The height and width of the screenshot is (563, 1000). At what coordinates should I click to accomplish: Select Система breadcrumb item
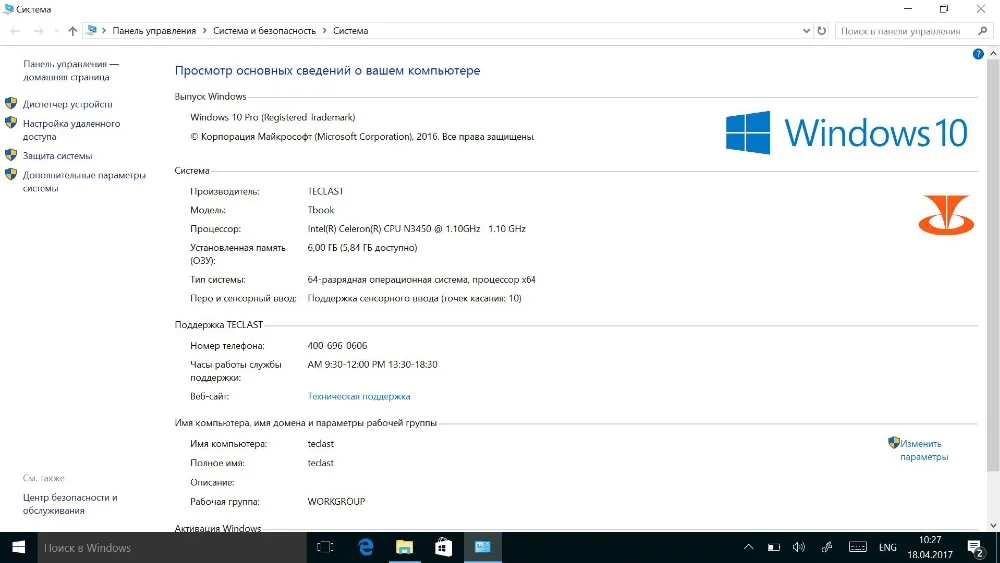click(x=350, y=31)
